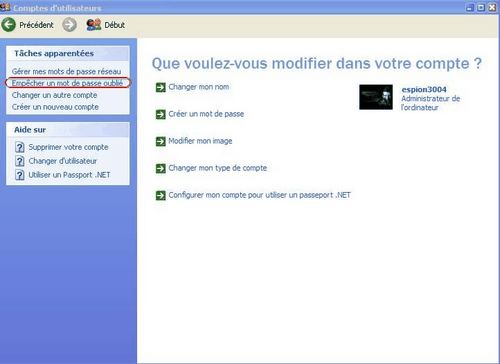
Task: Choose Créer un nouveau compte link
Action: (x=55, y=107)
